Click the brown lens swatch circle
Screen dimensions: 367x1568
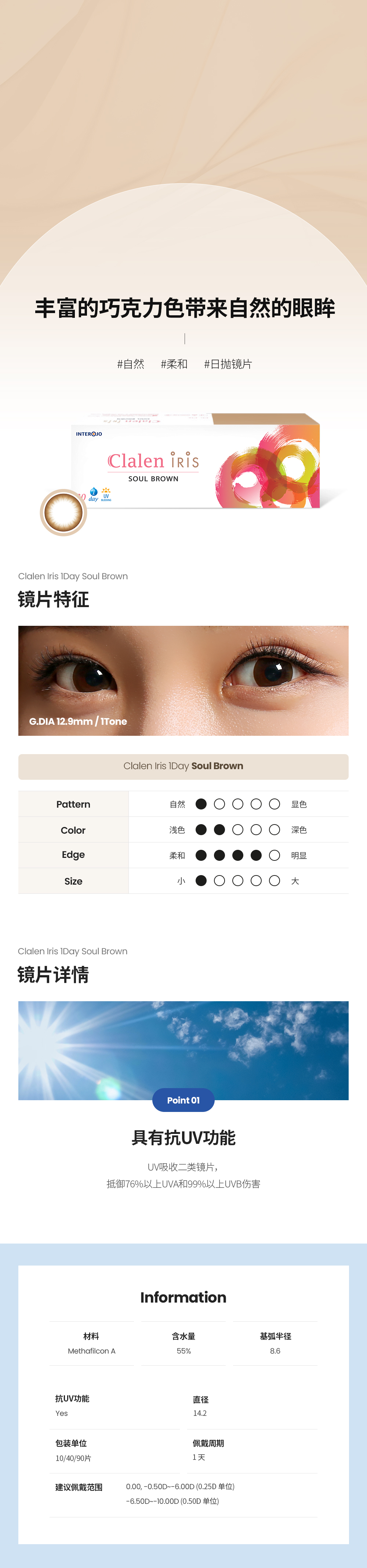(x=63, y=512)
